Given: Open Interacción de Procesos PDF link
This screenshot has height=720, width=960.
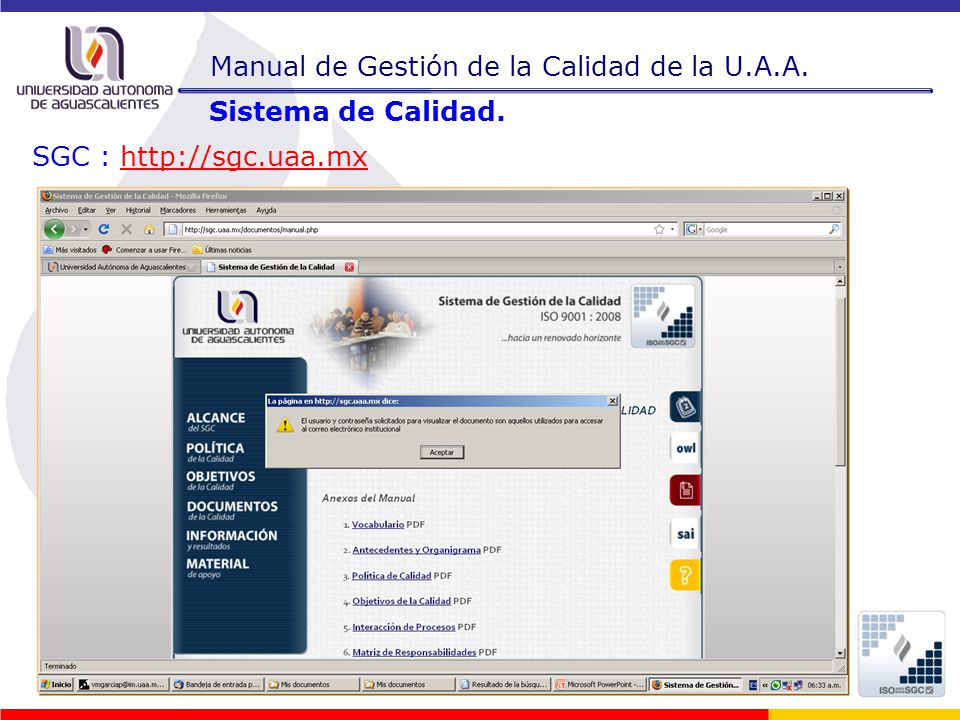Looking at the screenshot, I should 403,627.
